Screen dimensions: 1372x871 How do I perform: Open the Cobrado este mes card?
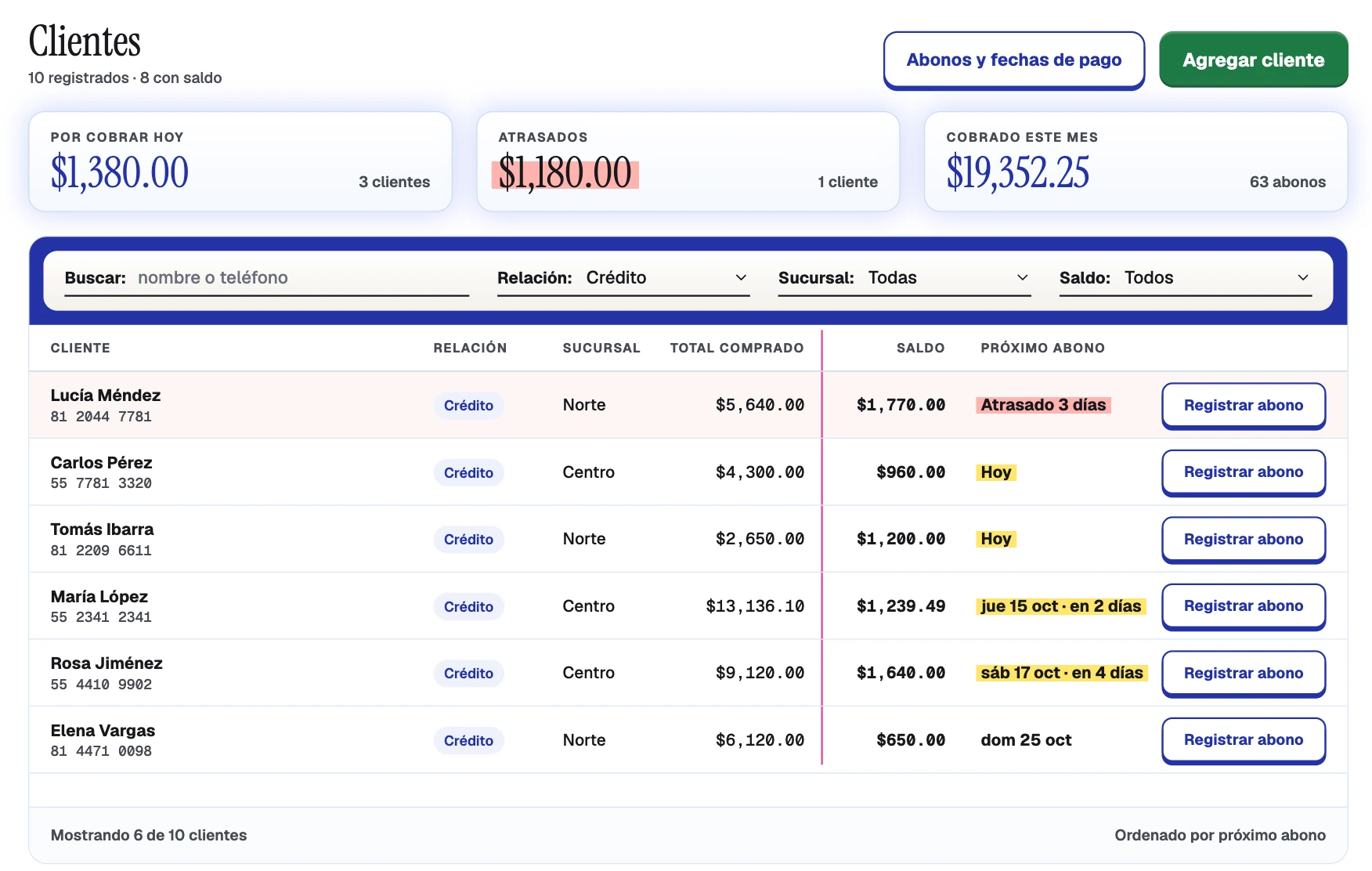point(1136,161)
